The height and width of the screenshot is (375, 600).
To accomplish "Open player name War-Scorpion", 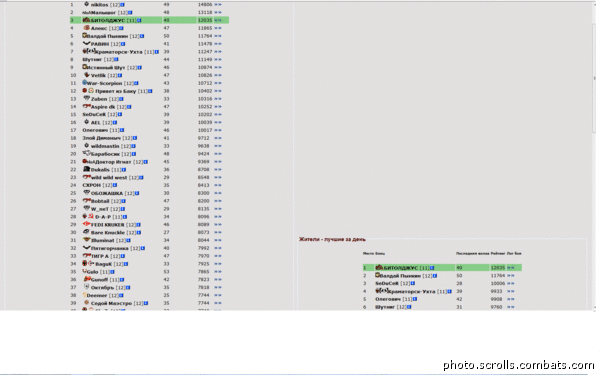I will 104,83.
